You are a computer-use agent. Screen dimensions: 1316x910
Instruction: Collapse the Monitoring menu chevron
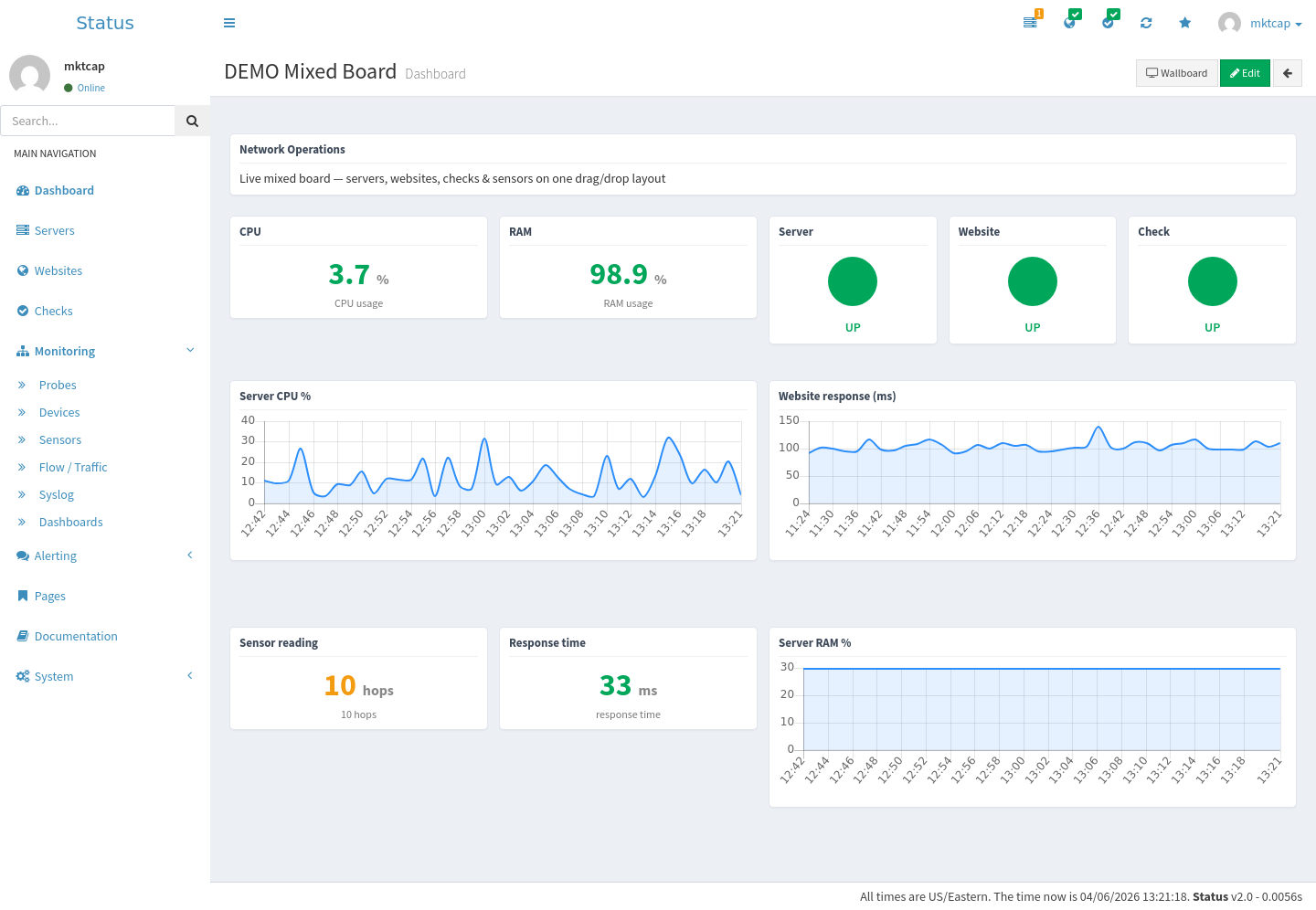[x=190, y=350]
